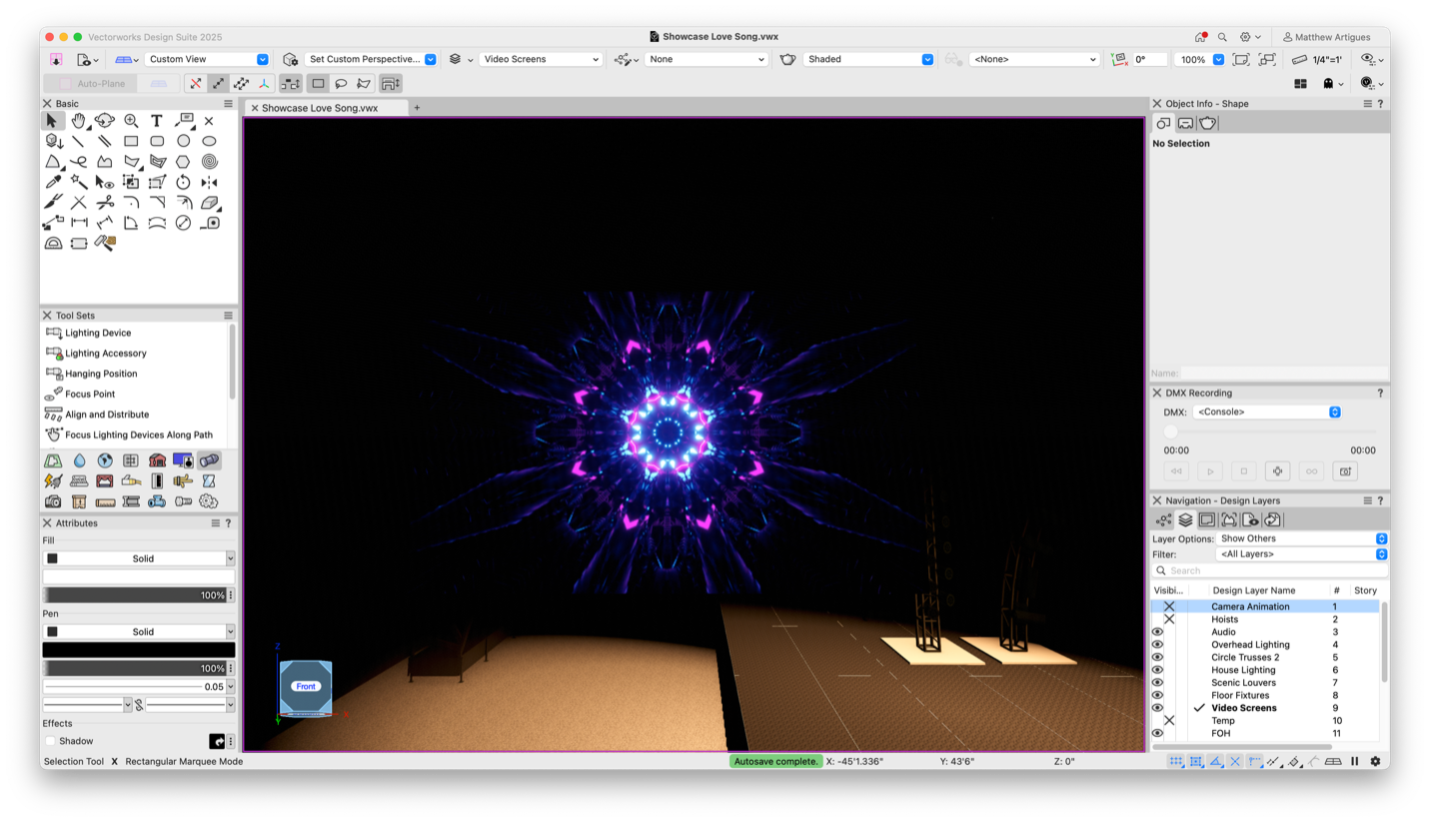Open the Custom View dropdown

pyautogui.click(x=207, y=59)
